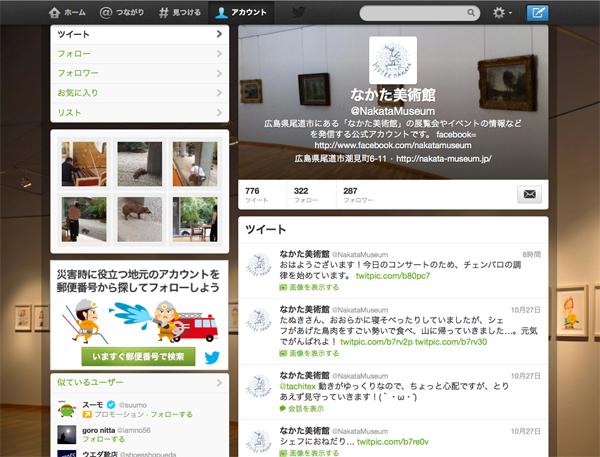
Task: Click @NakataMuseum handle in header
Action: tap(393, 111)
